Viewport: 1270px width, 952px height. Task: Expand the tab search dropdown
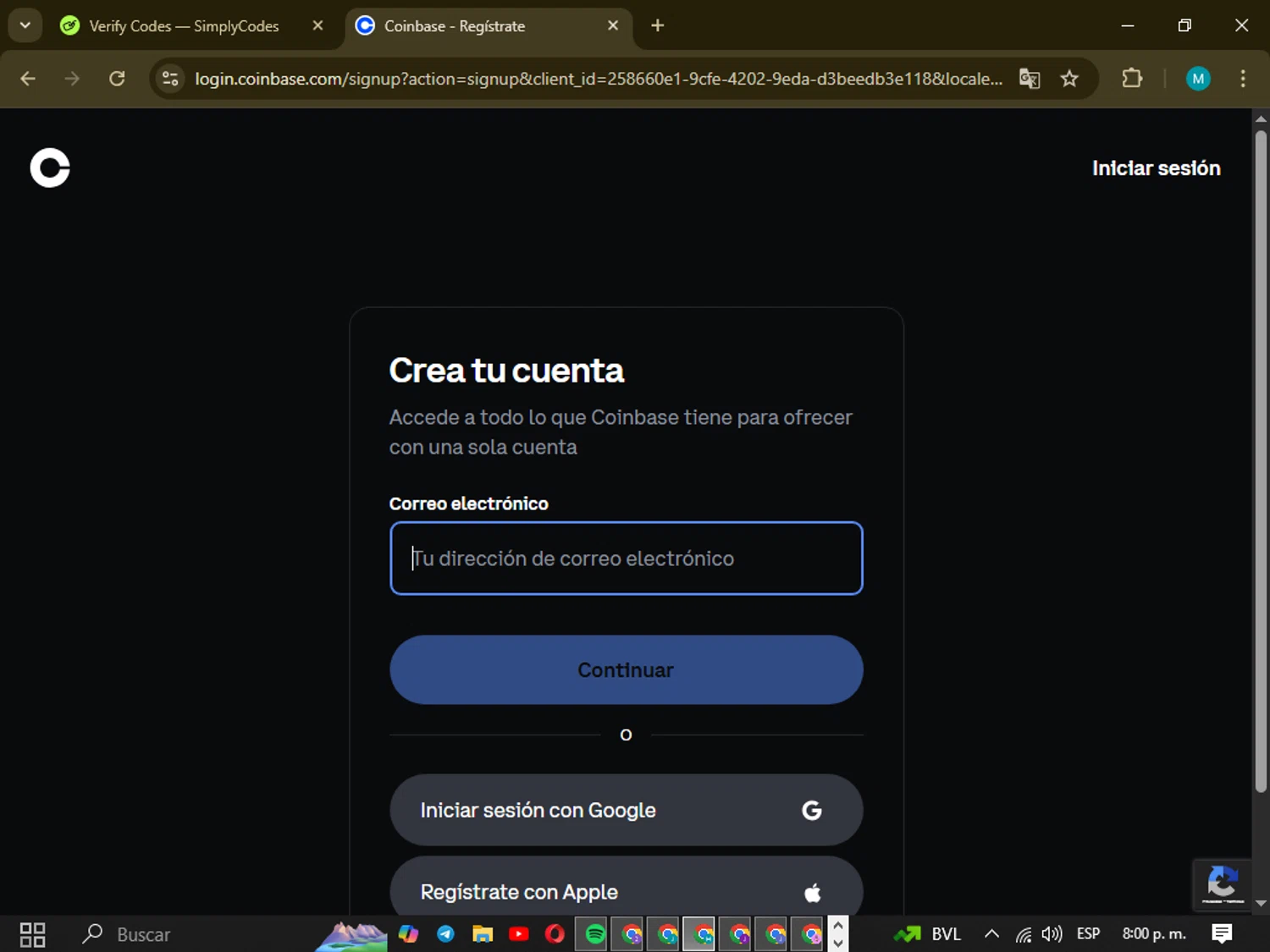pyautogui.click(x=25, y=25)
